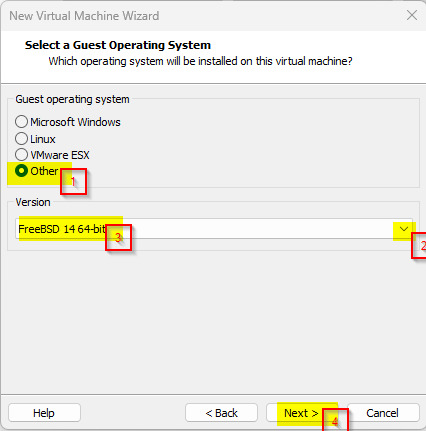
Task: Click the VMware ESX label text
Action: [x=60, y=155]
